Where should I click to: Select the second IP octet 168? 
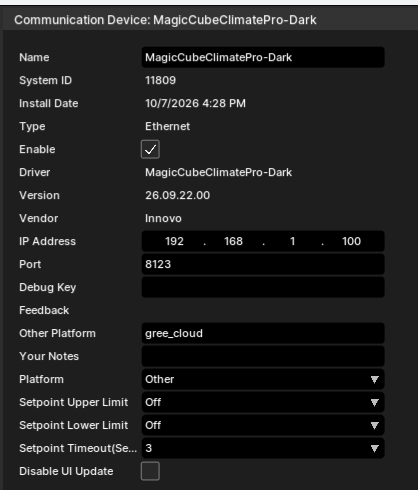(x=233, y=241)
